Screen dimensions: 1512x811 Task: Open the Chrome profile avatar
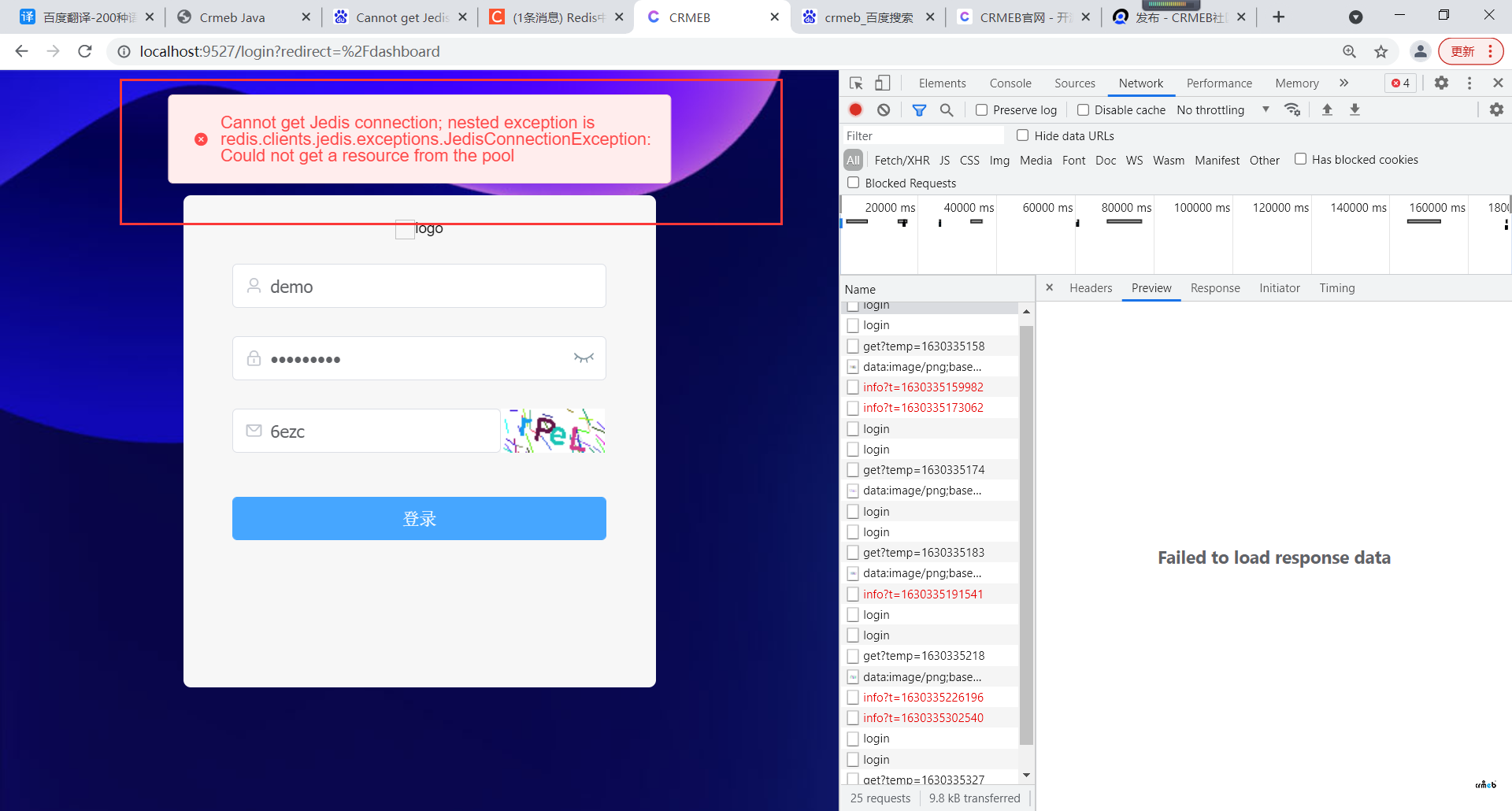tap(1420, 51)
